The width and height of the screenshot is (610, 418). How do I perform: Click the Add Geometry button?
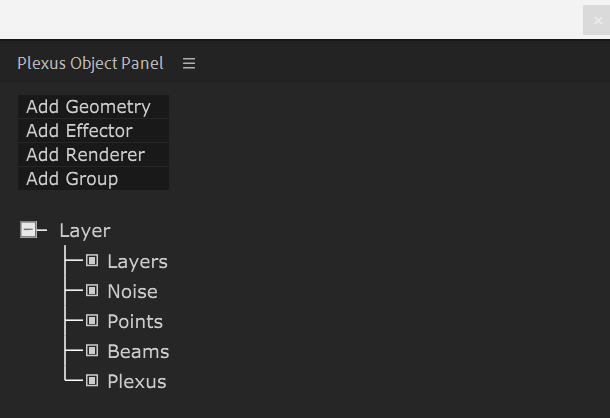pyautogui.click(x=93, y=107)
